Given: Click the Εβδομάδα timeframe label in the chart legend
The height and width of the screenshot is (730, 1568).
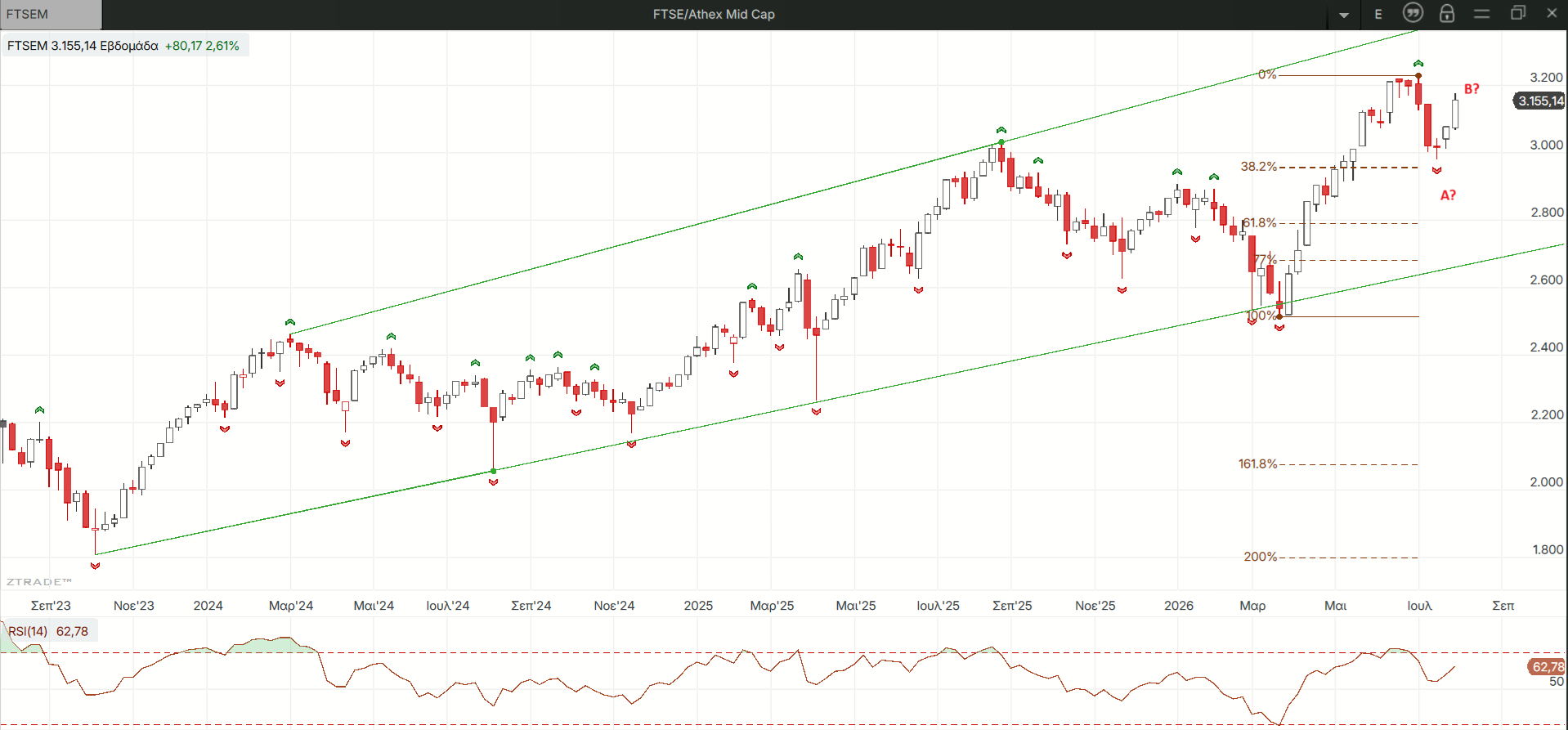Looking at the screenshot, I should click(x=129, y=46).
